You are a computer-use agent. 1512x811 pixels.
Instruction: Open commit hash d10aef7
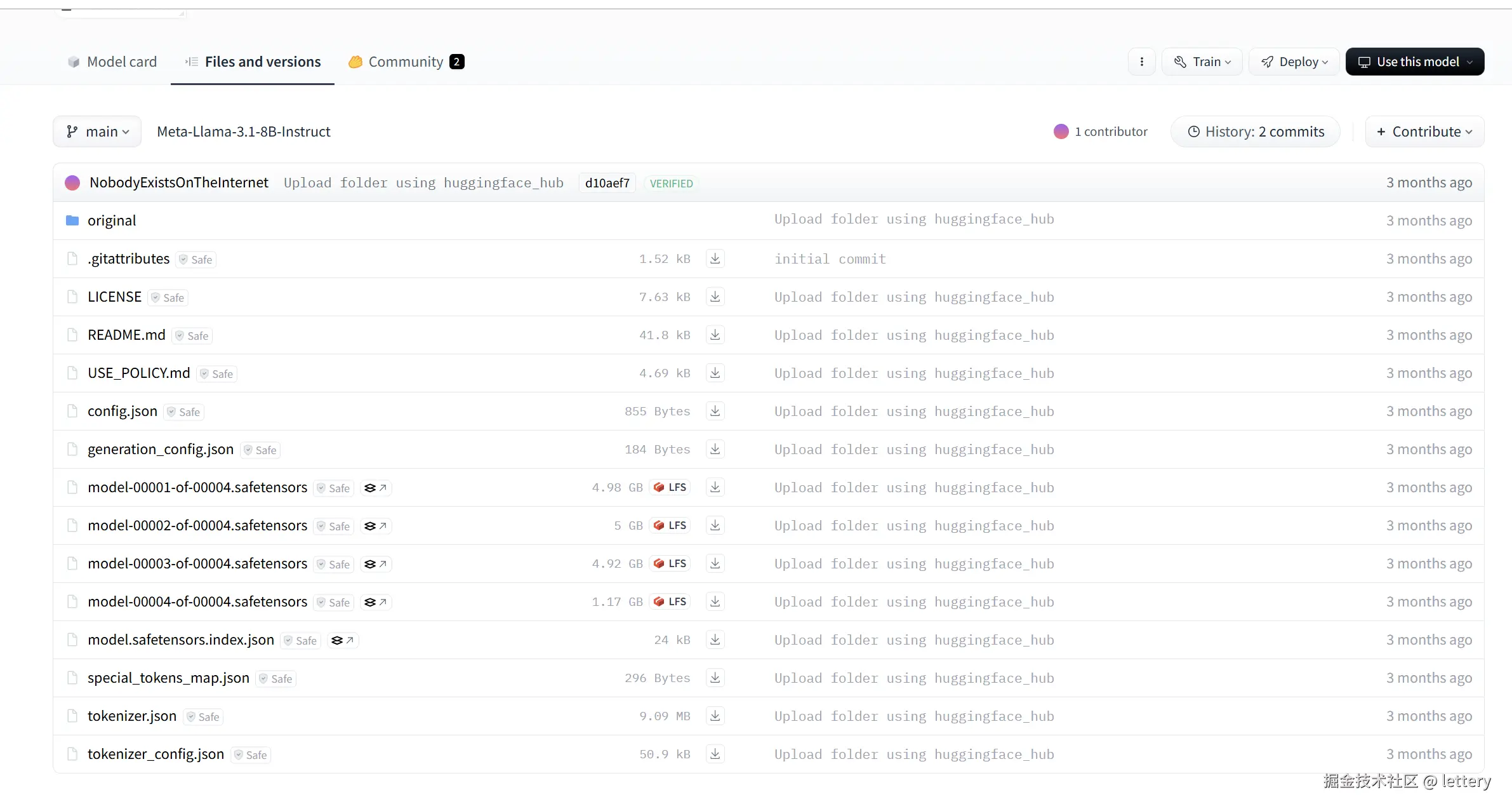607,183
